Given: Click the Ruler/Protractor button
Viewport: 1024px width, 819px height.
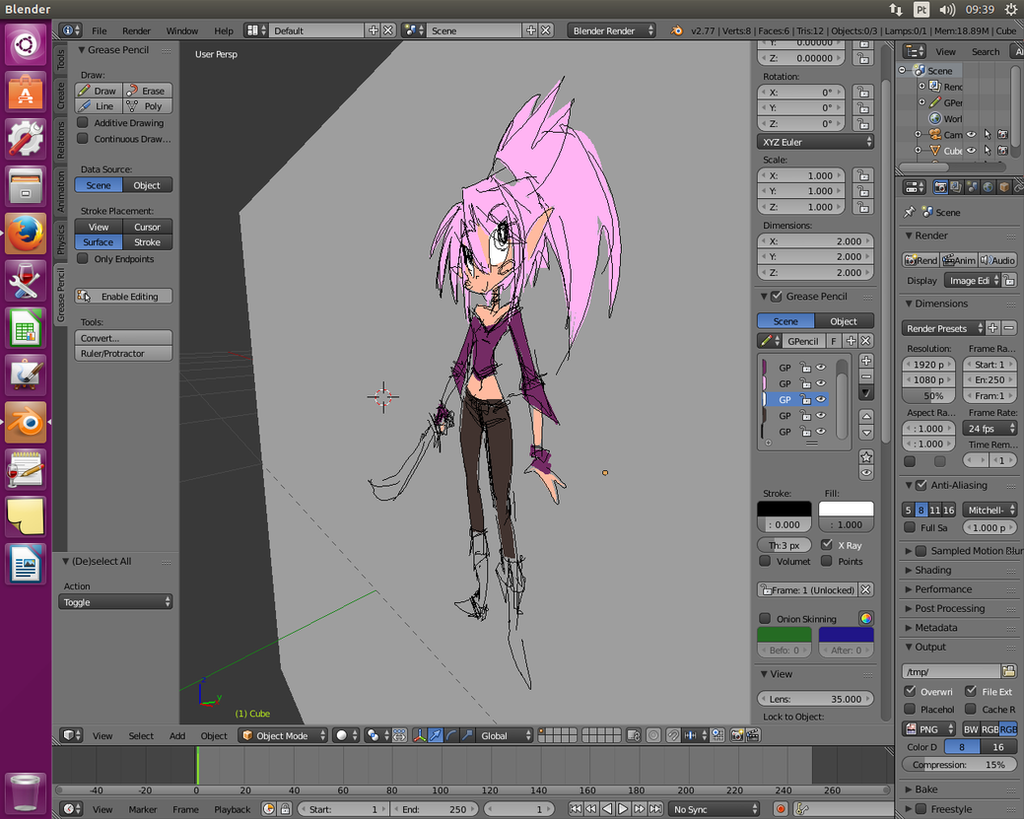Looking at the screenshot, I should (123, 353).
